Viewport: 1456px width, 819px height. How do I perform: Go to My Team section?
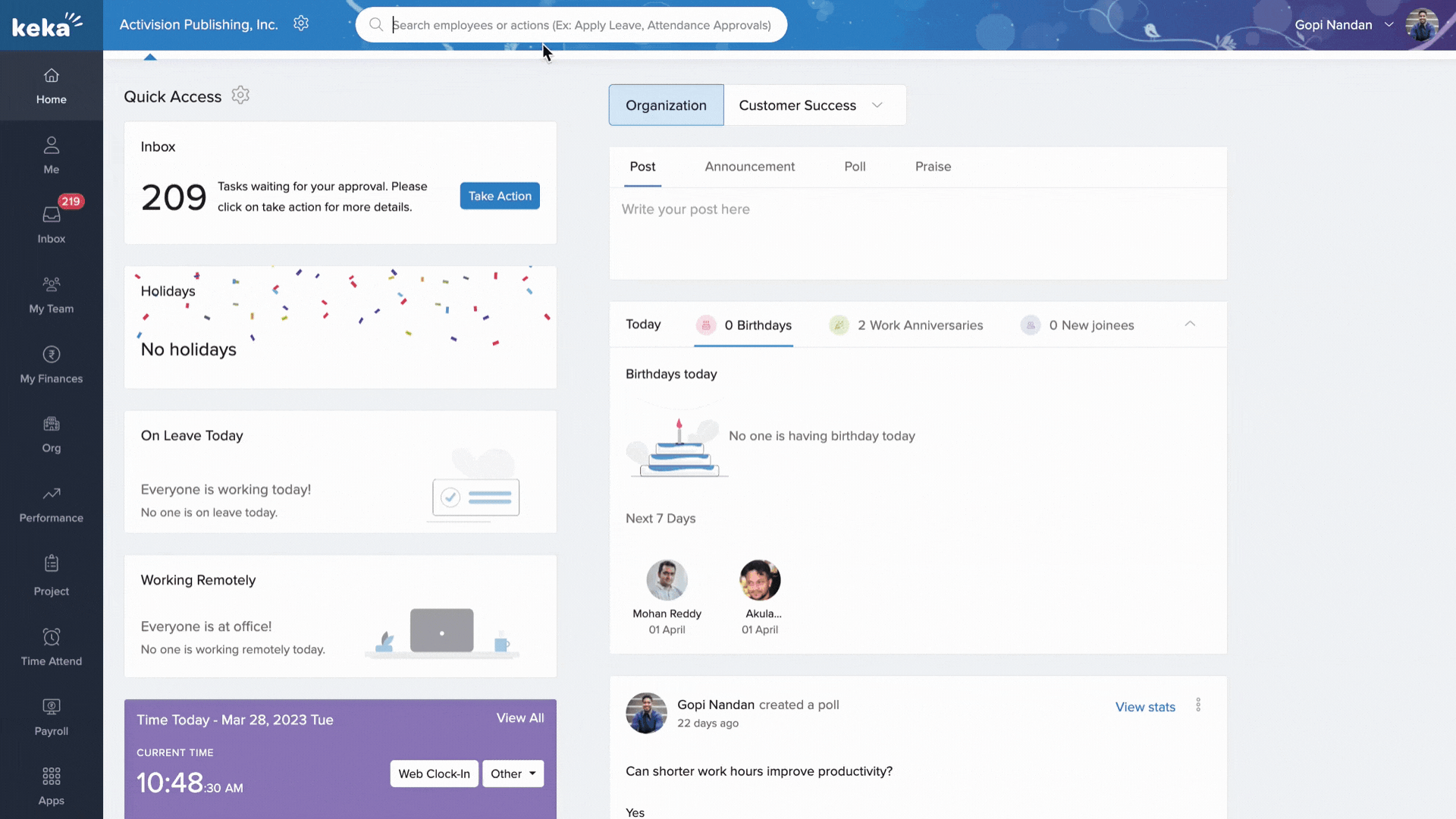[51, 285]
